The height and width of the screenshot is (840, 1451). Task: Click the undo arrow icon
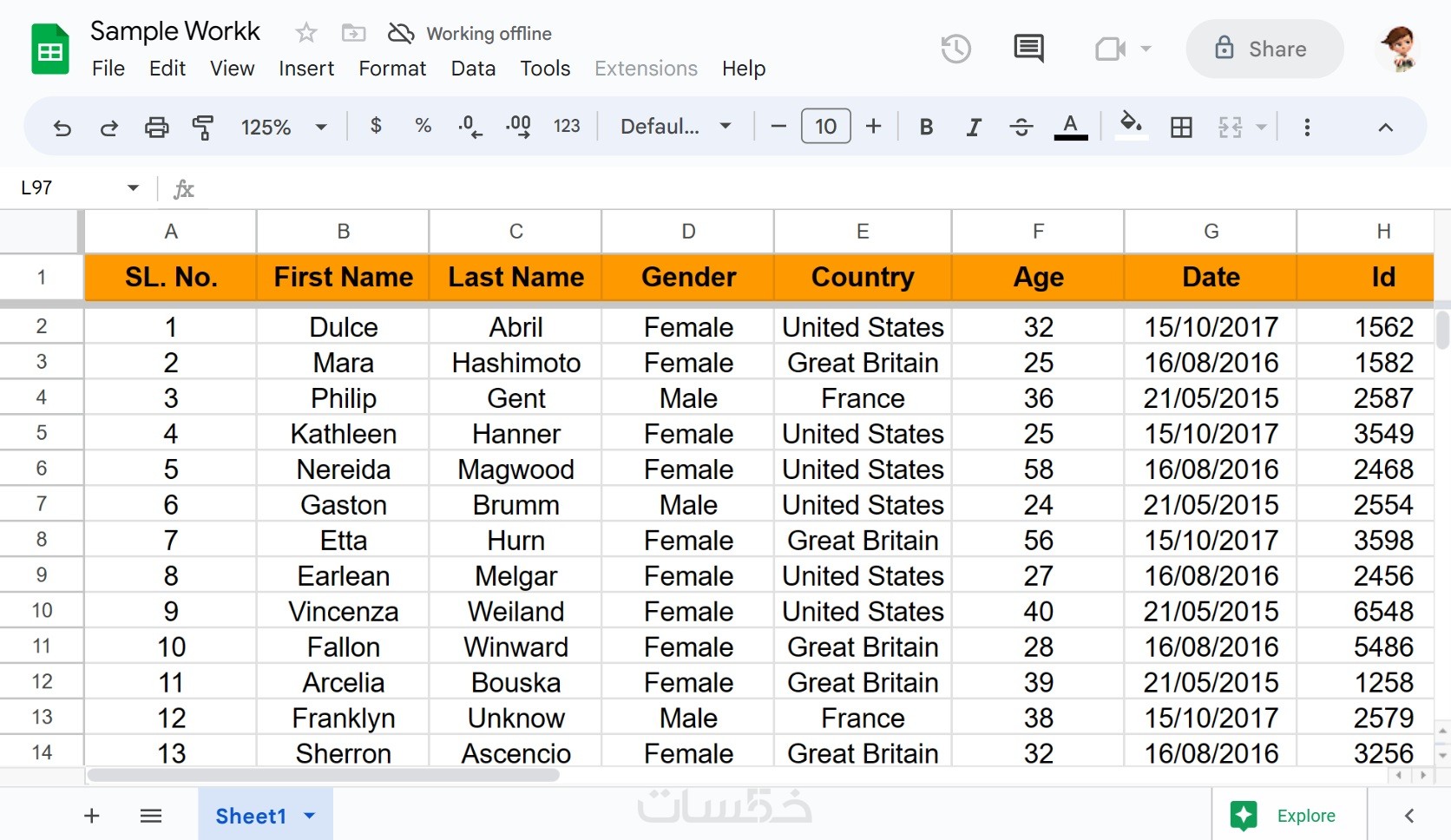(x=62, y=128)
